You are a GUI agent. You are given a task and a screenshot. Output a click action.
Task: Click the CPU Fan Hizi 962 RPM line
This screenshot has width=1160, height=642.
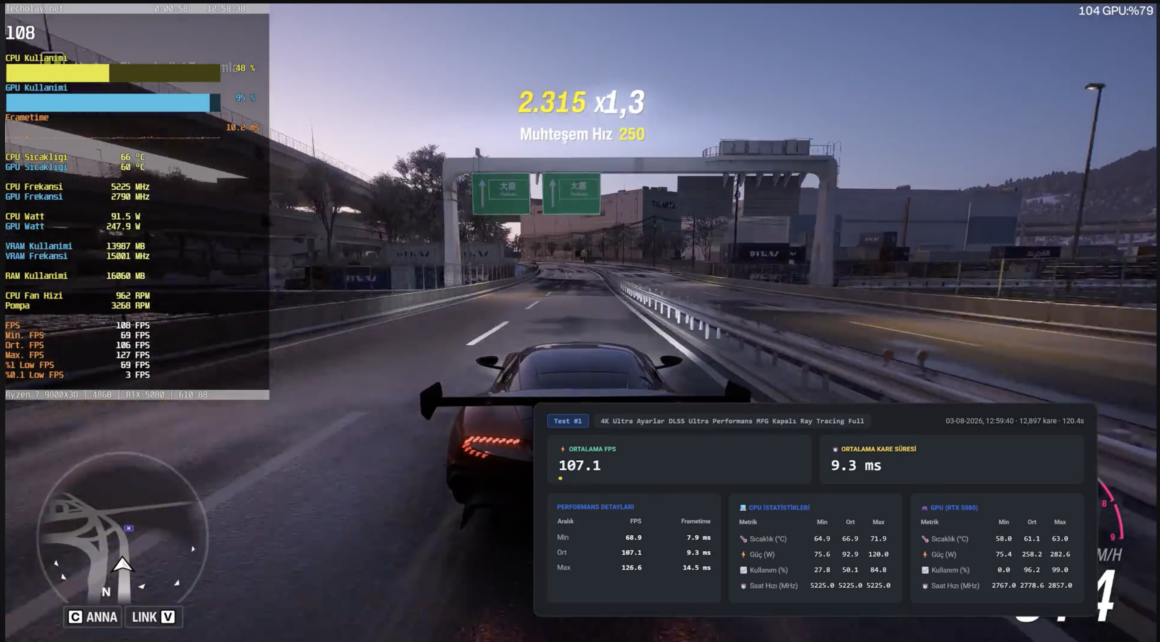tap(77, 296)
